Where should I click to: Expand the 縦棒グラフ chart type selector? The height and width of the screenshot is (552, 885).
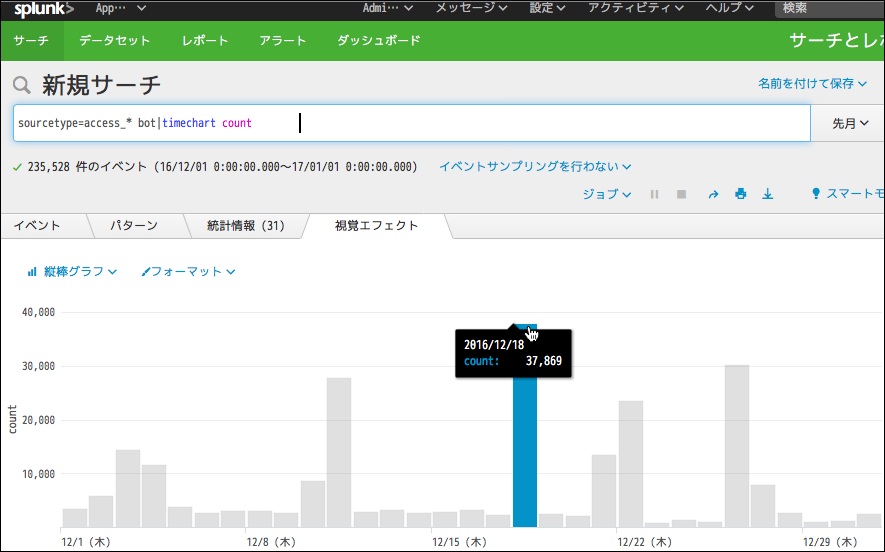point(73,271)
